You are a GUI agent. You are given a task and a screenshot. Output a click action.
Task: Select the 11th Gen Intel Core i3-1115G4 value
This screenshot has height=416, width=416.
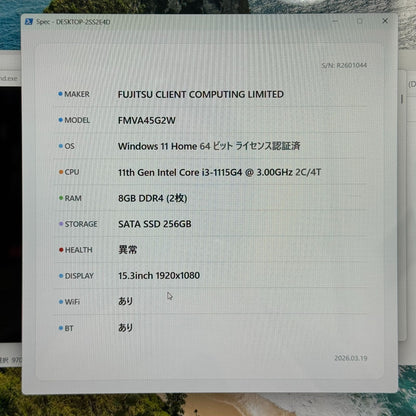219,172
